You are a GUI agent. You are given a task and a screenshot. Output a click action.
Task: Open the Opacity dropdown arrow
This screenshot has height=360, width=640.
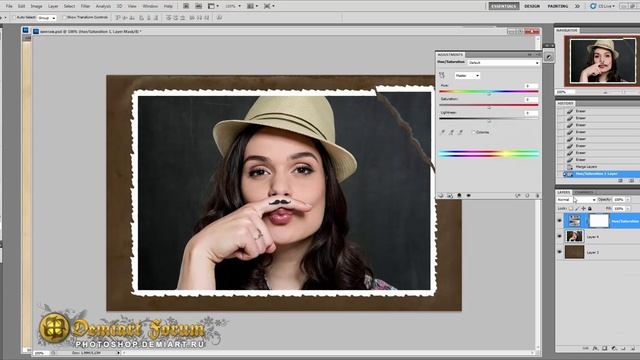tap(628, 200)
